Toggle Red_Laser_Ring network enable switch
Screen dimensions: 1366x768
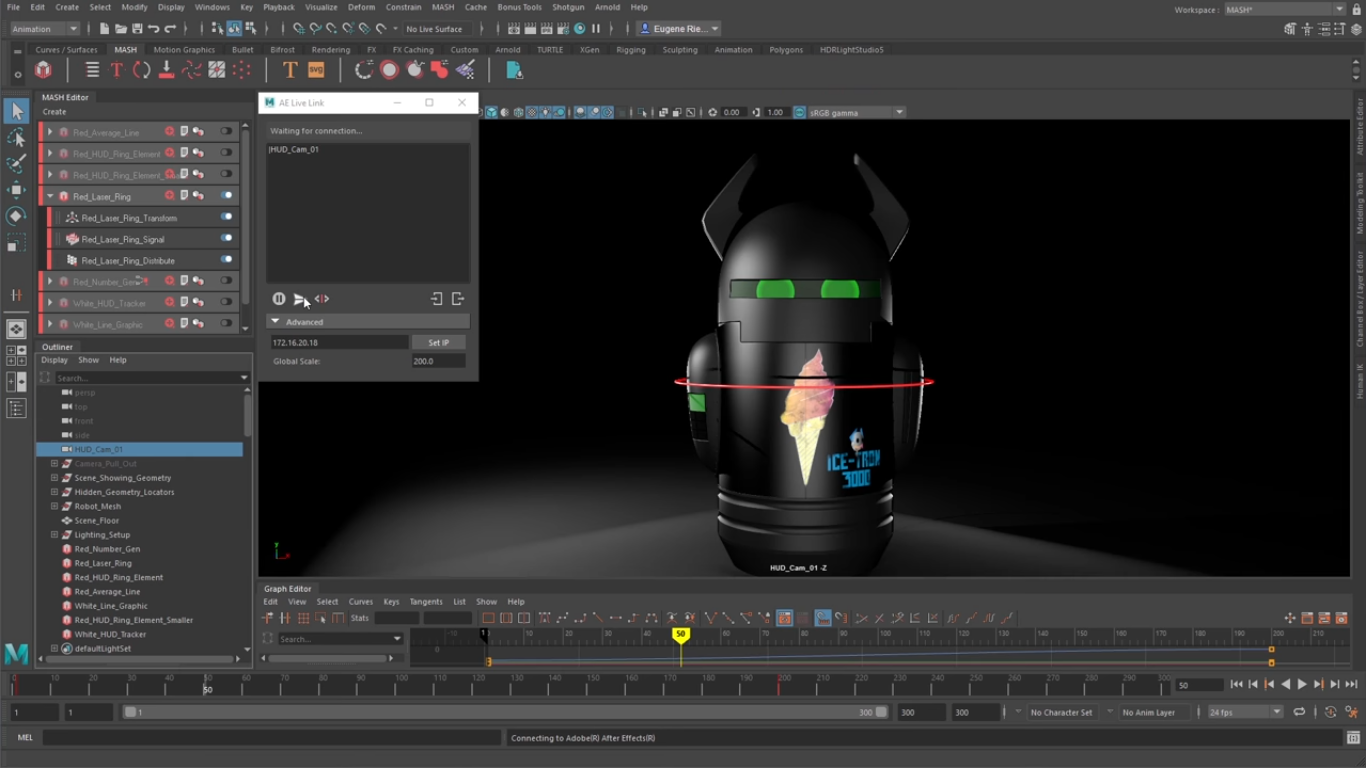click(x=227, y=196)
